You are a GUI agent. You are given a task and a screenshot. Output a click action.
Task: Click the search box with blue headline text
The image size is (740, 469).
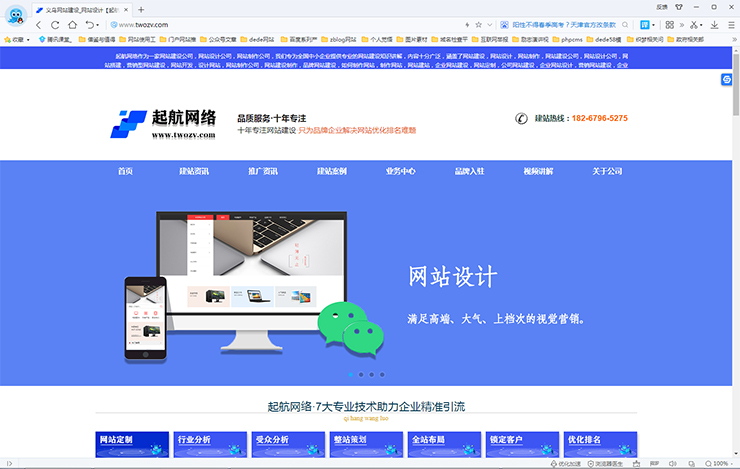(x=564, y=25)
